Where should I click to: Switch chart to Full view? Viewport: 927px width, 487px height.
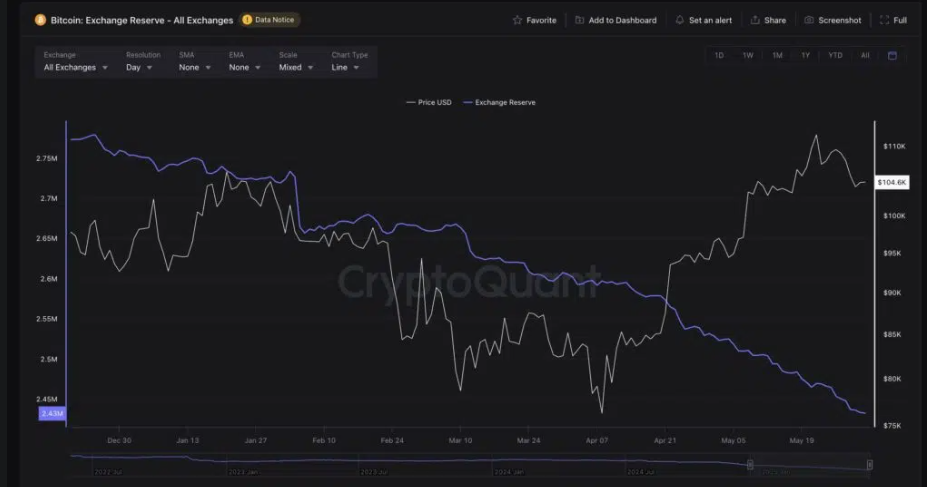(x=893, y=20)
